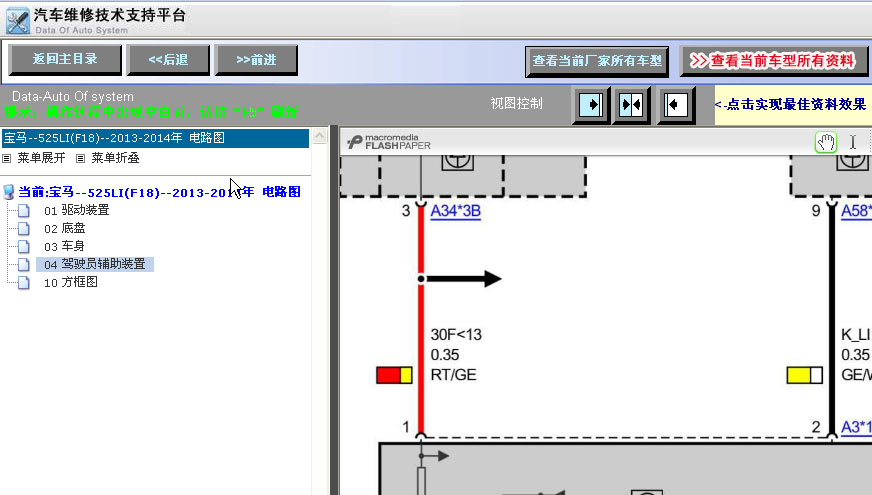872x495 pixels.
Task: Open tree item 02 底盘
Action: pos(65,229)
